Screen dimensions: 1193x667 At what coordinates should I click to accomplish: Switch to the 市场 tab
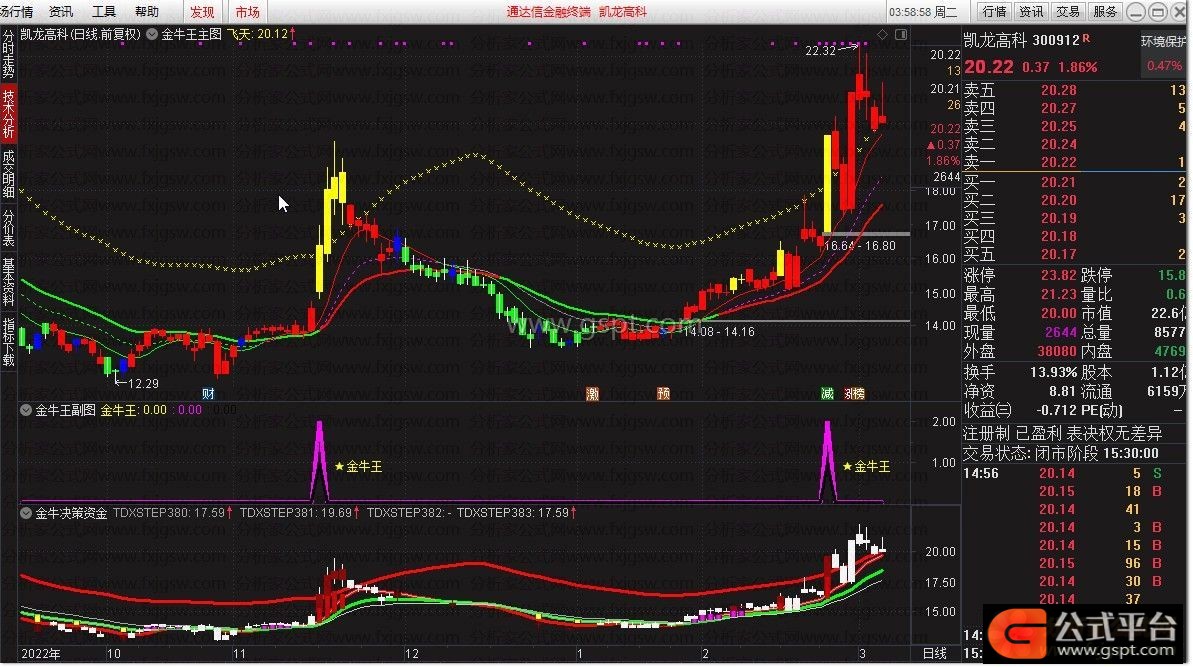coord(247,11)
